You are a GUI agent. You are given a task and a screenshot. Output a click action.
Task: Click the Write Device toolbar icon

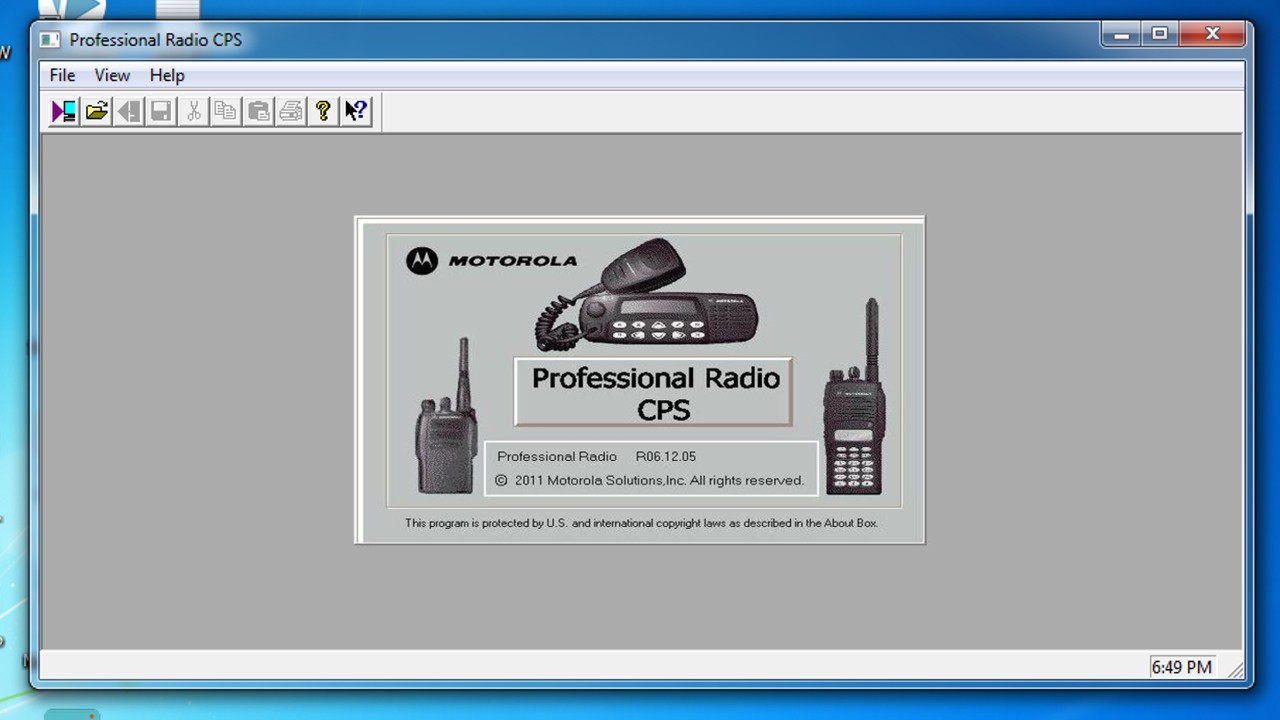129,111
